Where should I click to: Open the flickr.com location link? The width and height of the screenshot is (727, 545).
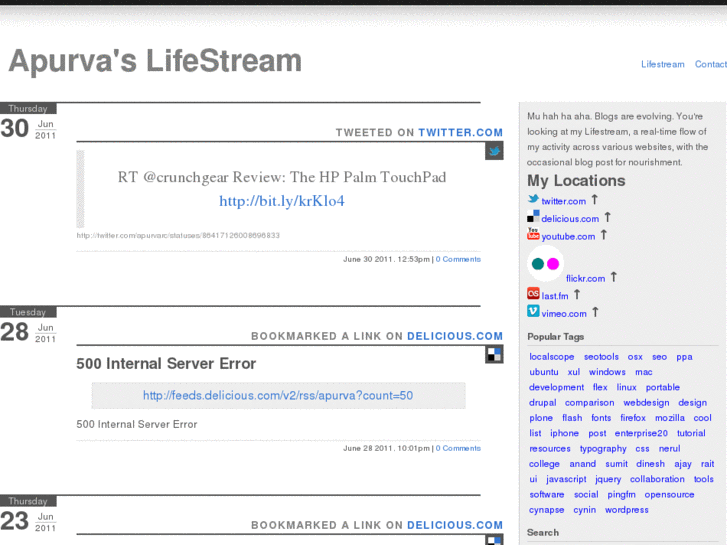(x=586, y=279)
